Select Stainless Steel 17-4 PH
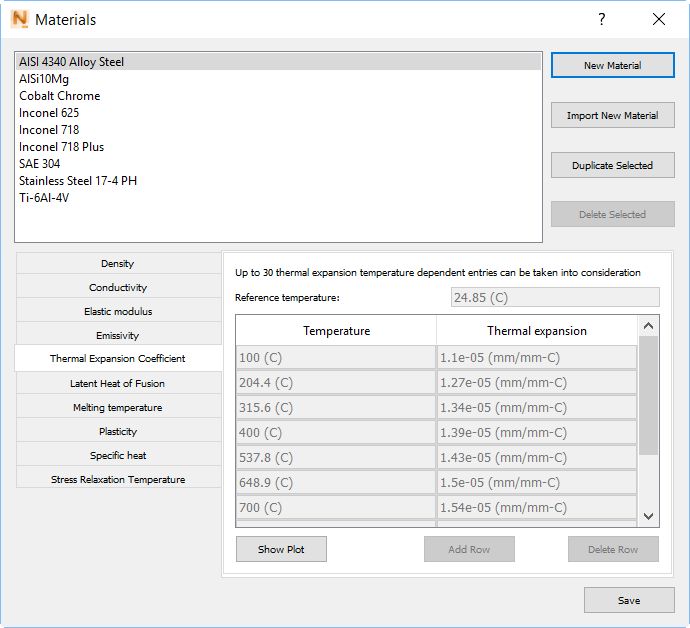Image resolution: width=690 pixels, height=628 pixels. (278, 181)
